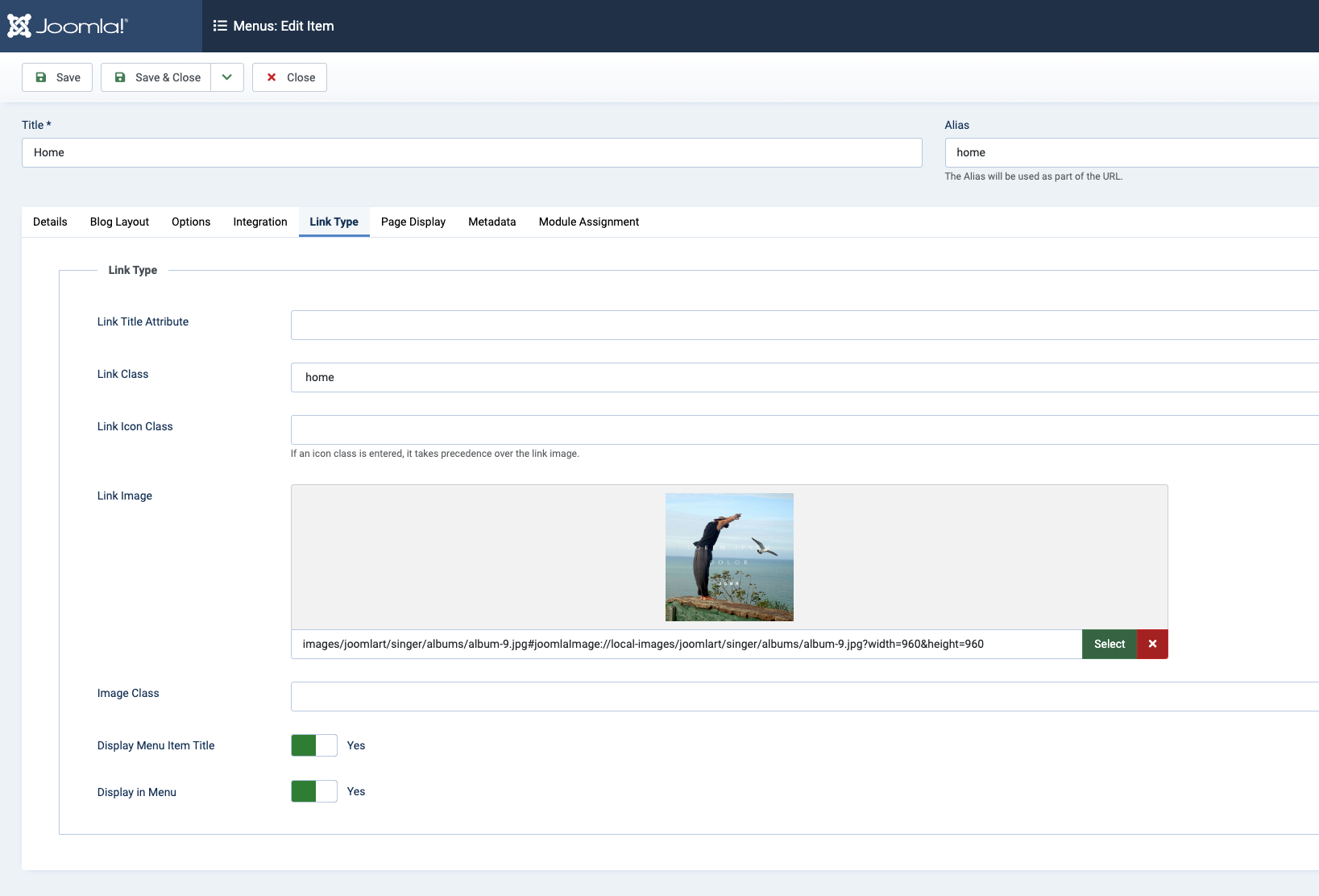Image resolution: width=1319 pixels, height=896 pixels.
Task: Click the Joomla logo in header
Action: tap(68, 26)
